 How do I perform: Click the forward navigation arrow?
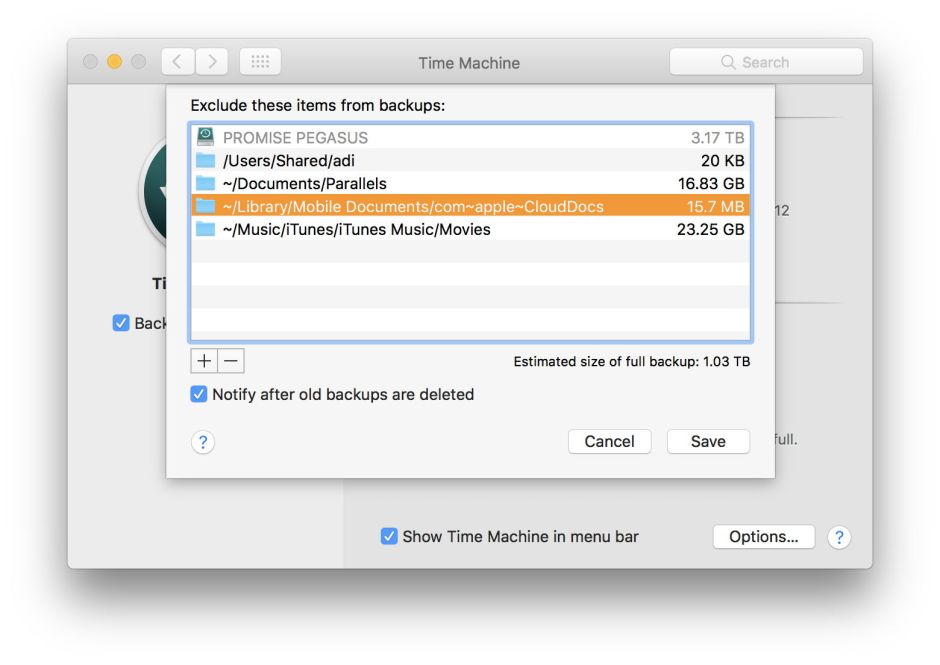pyautogui.click(x=212, y=60)
